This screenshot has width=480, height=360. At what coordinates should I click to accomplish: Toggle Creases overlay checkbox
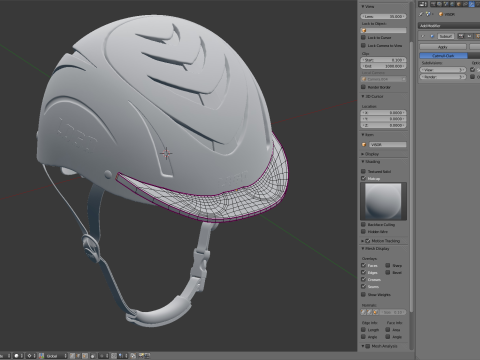[x=363, y=279]
